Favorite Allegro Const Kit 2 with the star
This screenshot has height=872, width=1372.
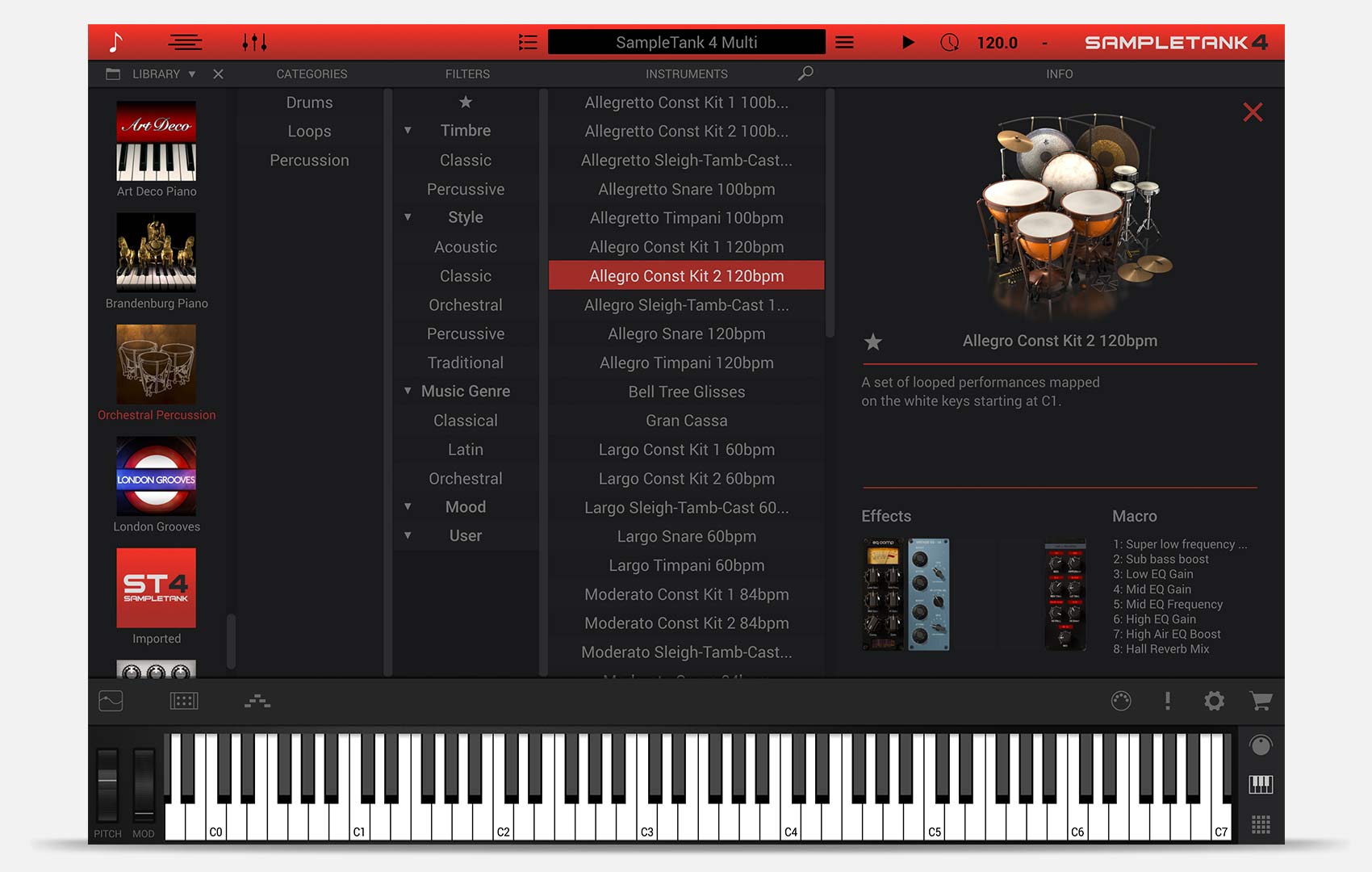coord(872,342)
